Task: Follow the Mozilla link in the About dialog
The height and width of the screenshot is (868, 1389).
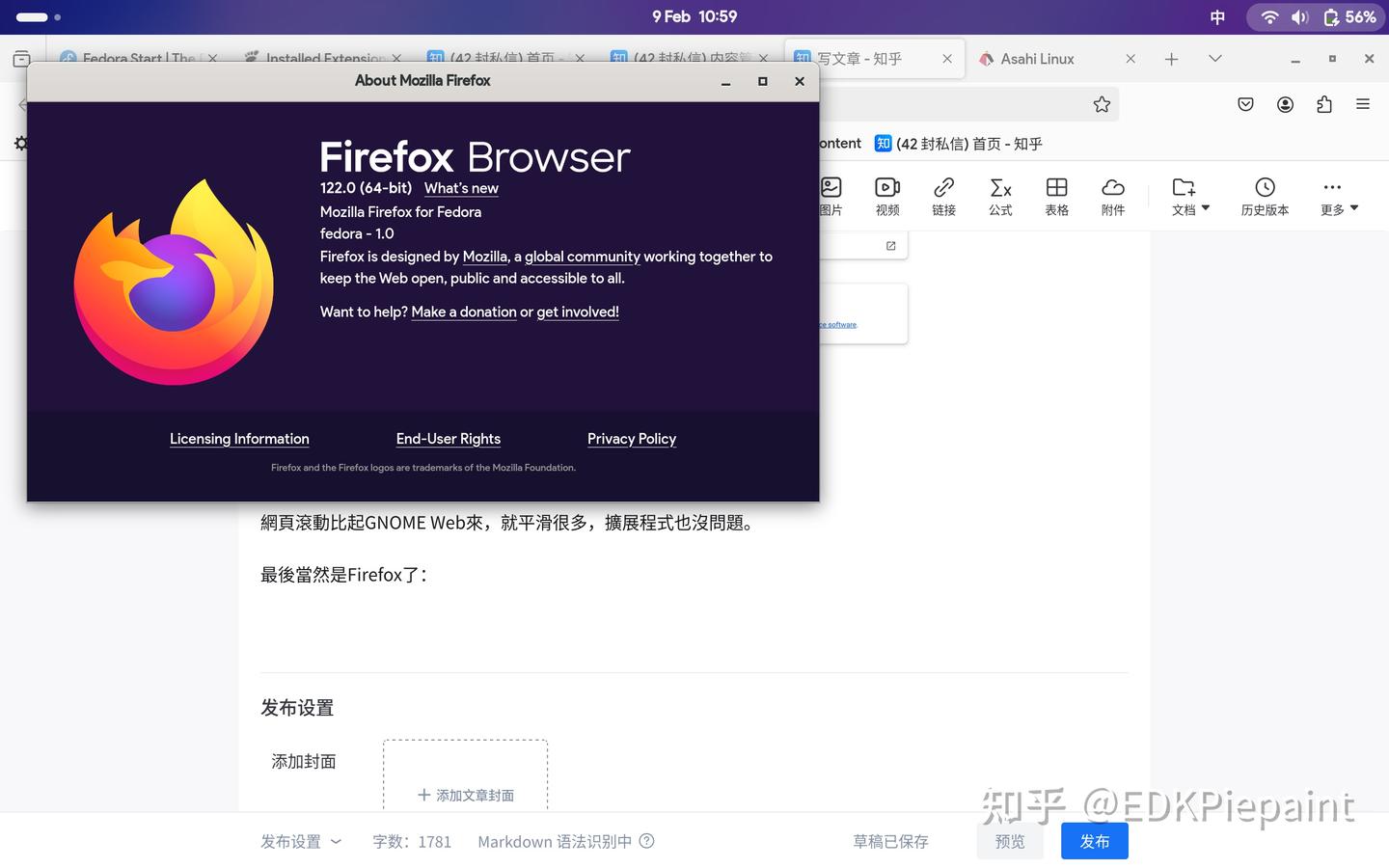Action: (485, 257)
